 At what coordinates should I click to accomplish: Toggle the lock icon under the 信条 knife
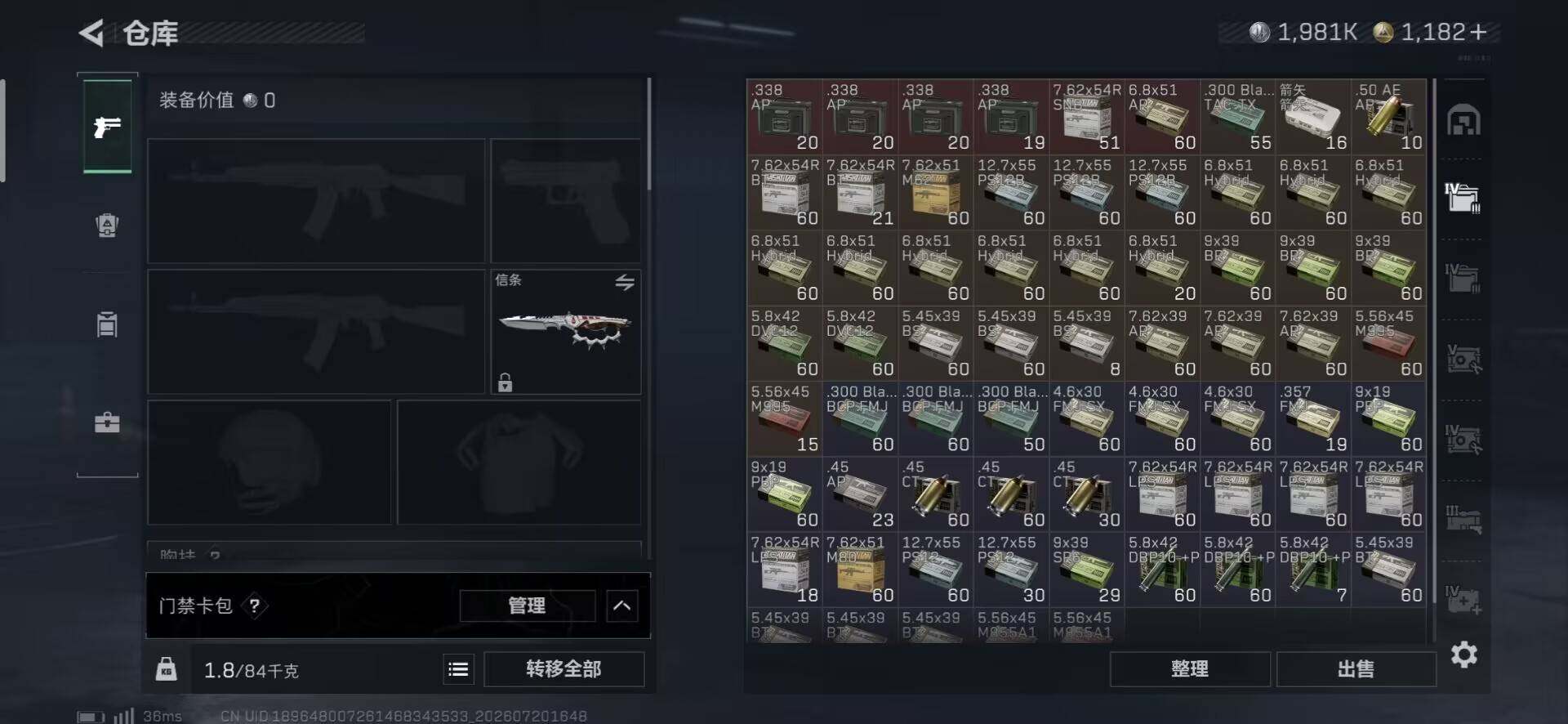(x=505, y=382)
